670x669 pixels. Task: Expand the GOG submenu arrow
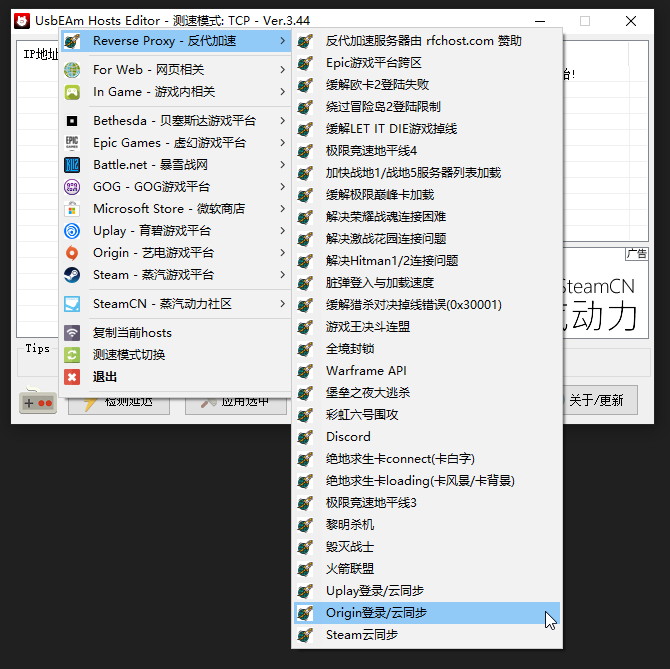(282, 187)
